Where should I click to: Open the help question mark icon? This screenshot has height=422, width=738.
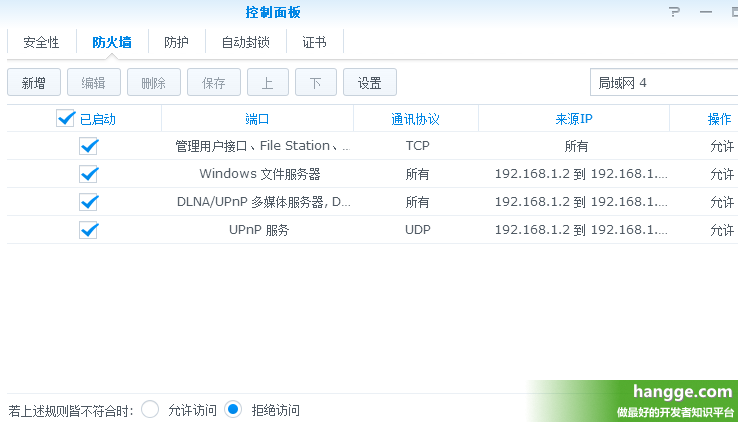674,12
